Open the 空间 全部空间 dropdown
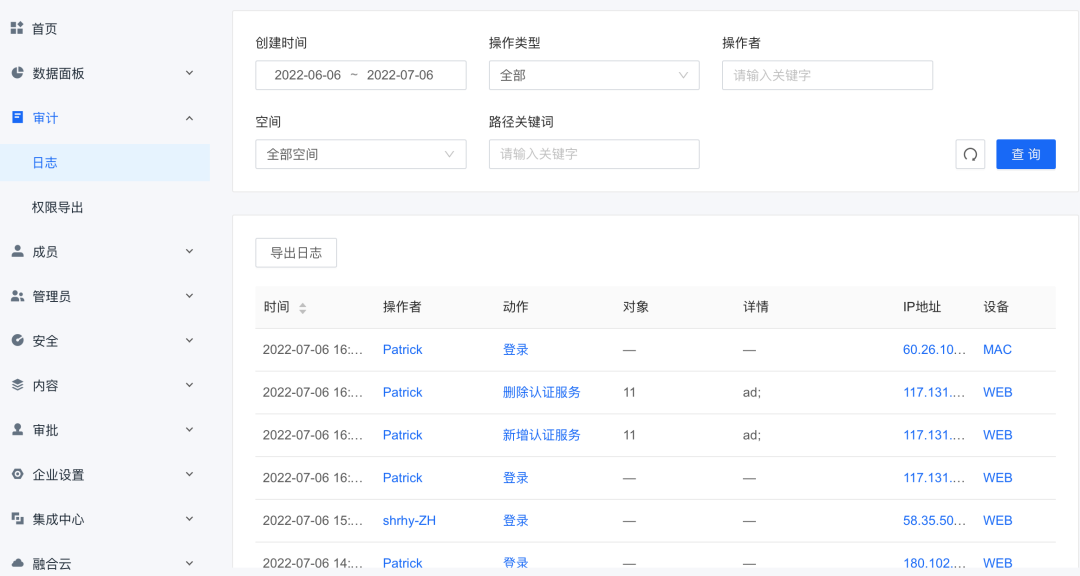 click(360, 154)
